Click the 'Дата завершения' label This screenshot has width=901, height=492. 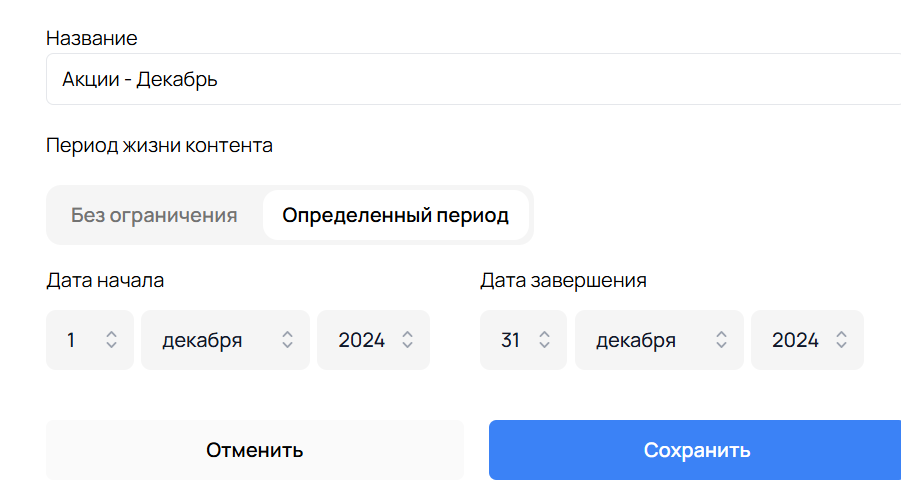tap(563, 280)
